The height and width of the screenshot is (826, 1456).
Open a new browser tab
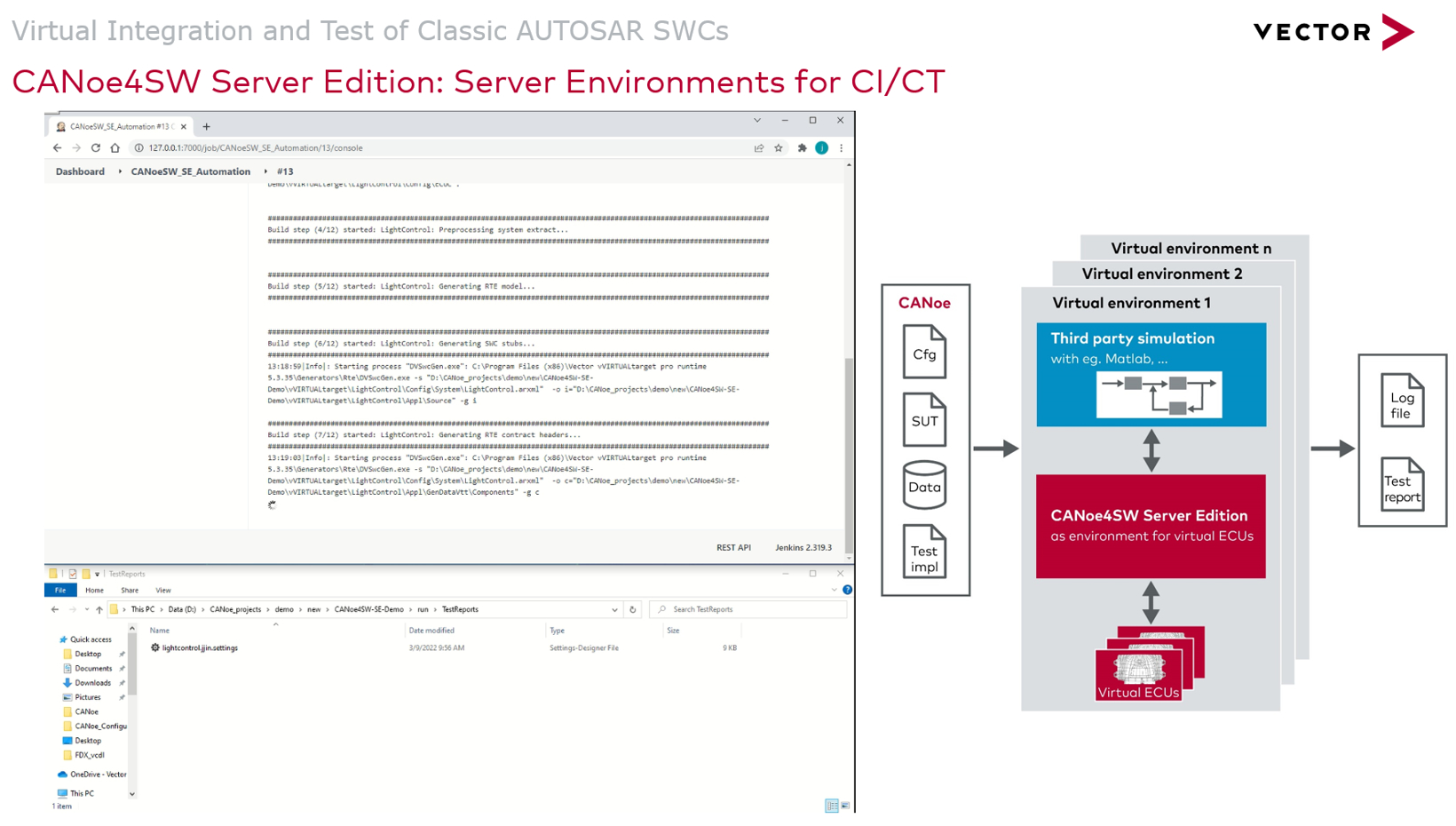[x=206, y=126]
